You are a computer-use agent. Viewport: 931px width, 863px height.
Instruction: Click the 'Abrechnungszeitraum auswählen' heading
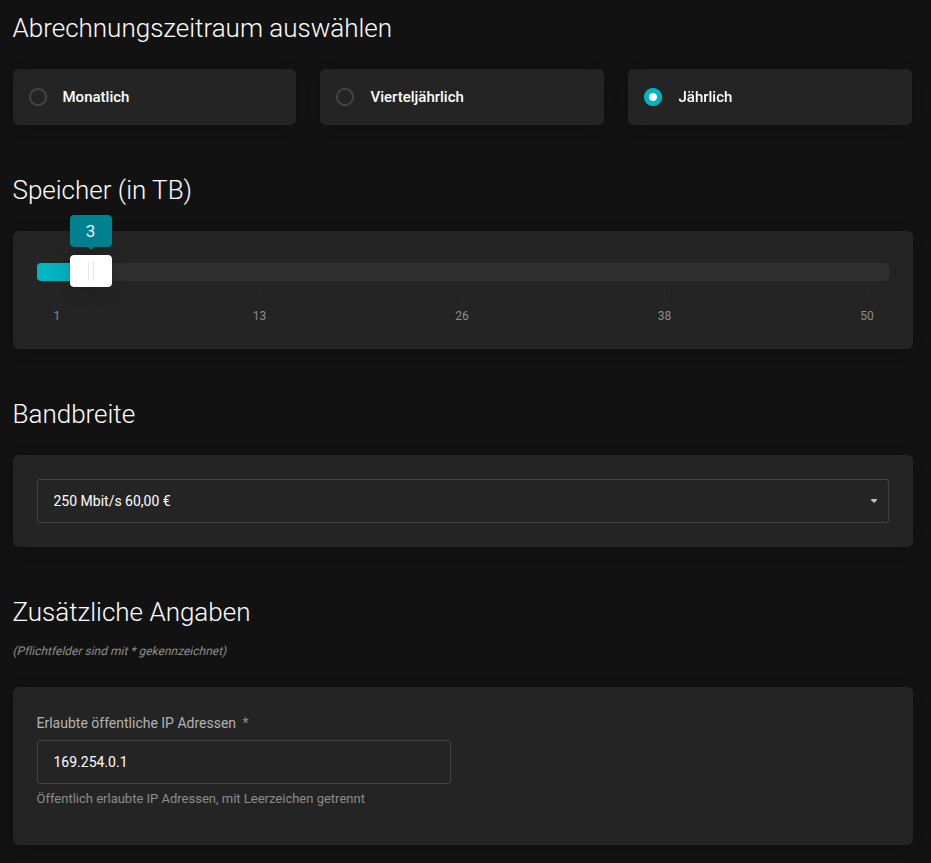[202, 28]
